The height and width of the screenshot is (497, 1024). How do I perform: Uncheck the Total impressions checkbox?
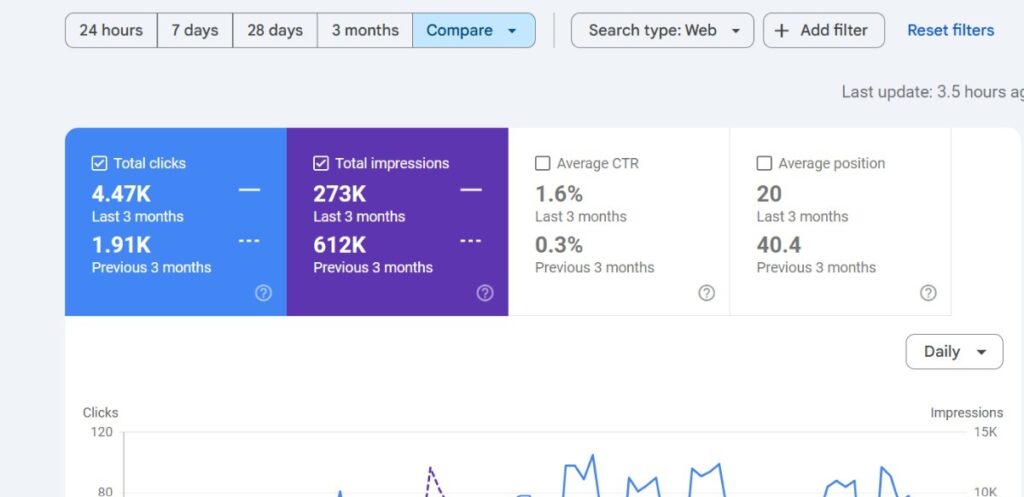coord(321,163)
